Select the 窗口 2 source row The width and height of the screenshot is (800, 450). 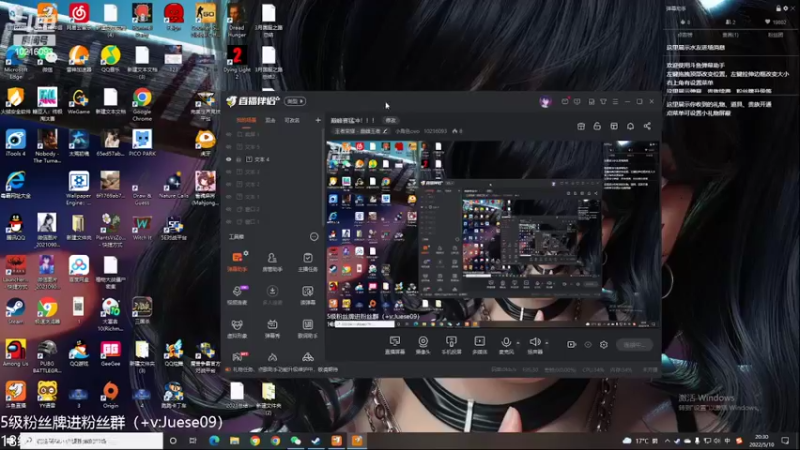click(272, 209)
